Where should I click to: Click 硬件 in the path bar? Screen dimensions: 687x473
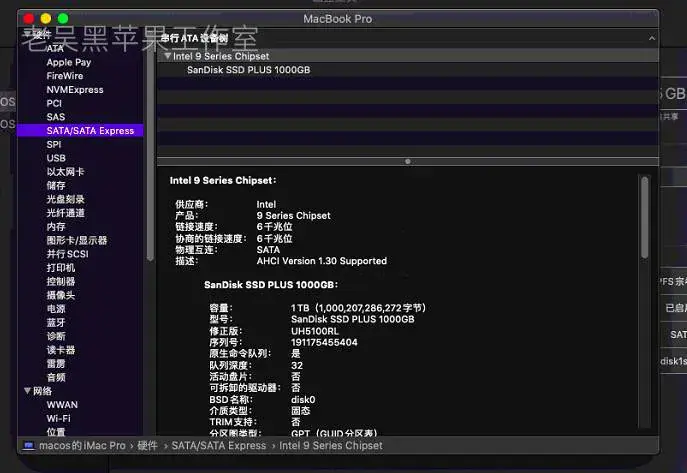click(x=147, y=445)
